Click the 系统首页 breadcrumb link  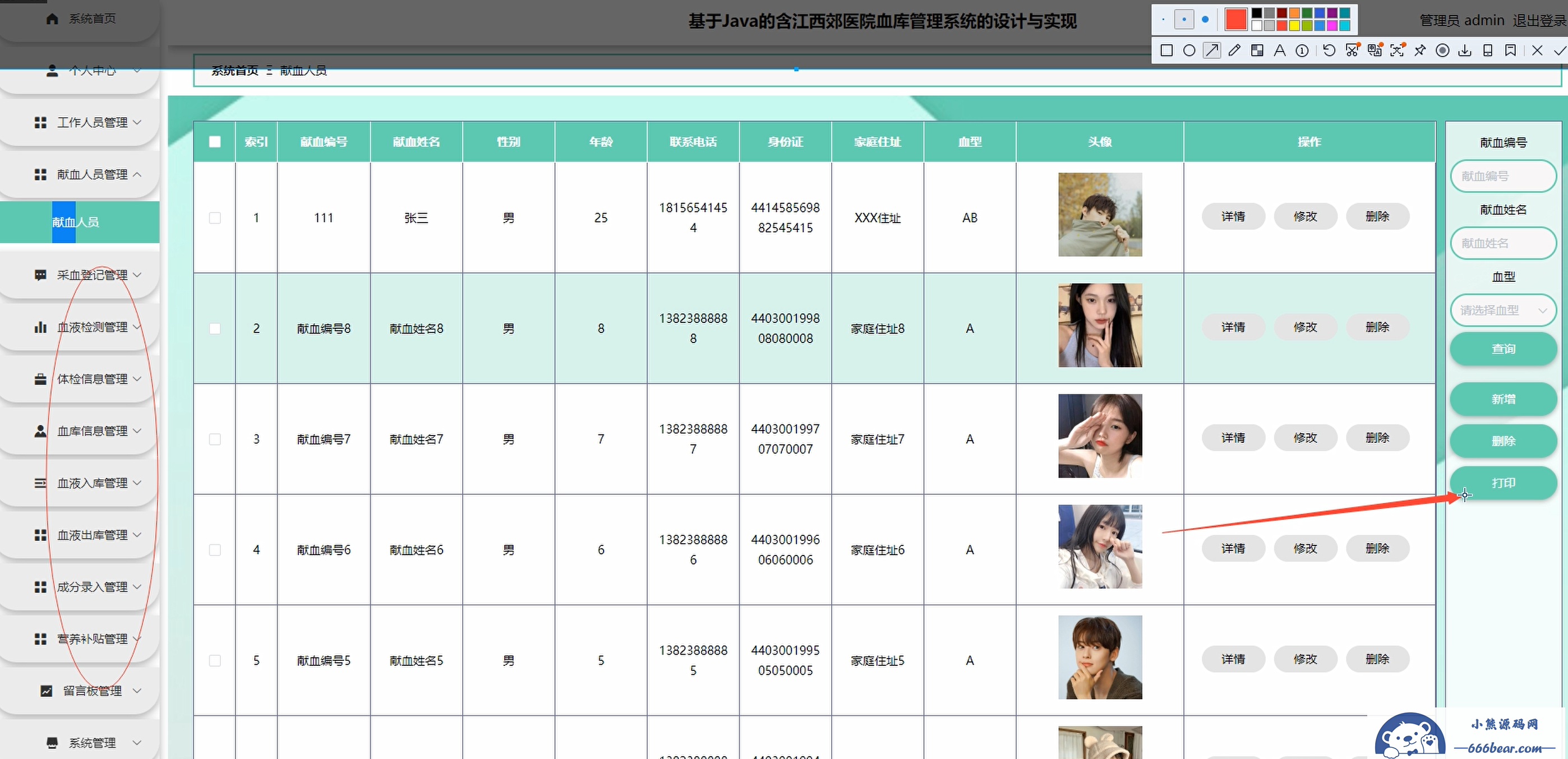(235, 71)
